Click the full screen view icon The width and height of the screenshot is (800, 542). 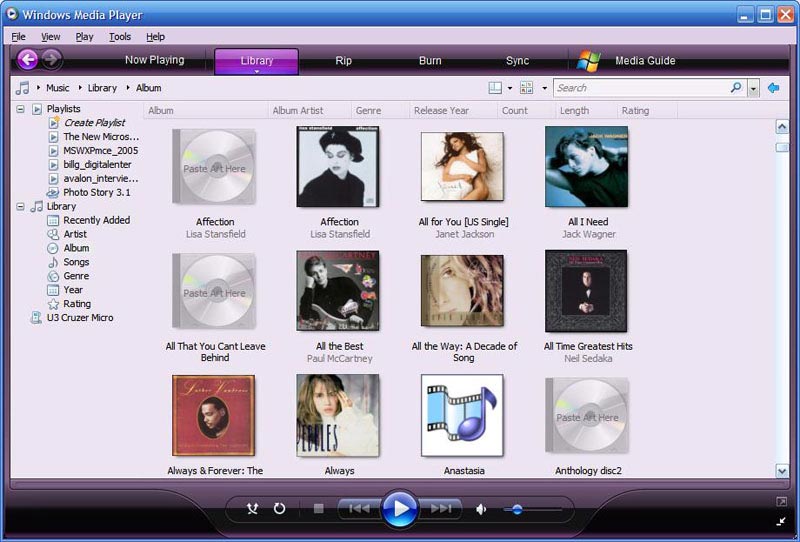(781, 502)
